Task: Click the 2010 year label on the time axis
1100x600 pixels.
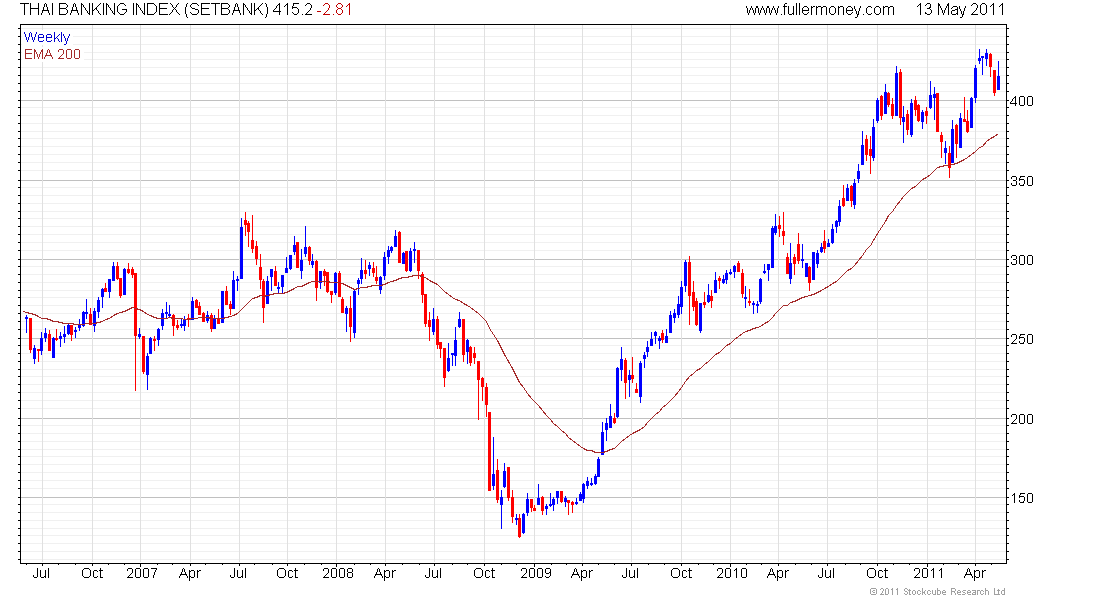Action: [732, 573]
